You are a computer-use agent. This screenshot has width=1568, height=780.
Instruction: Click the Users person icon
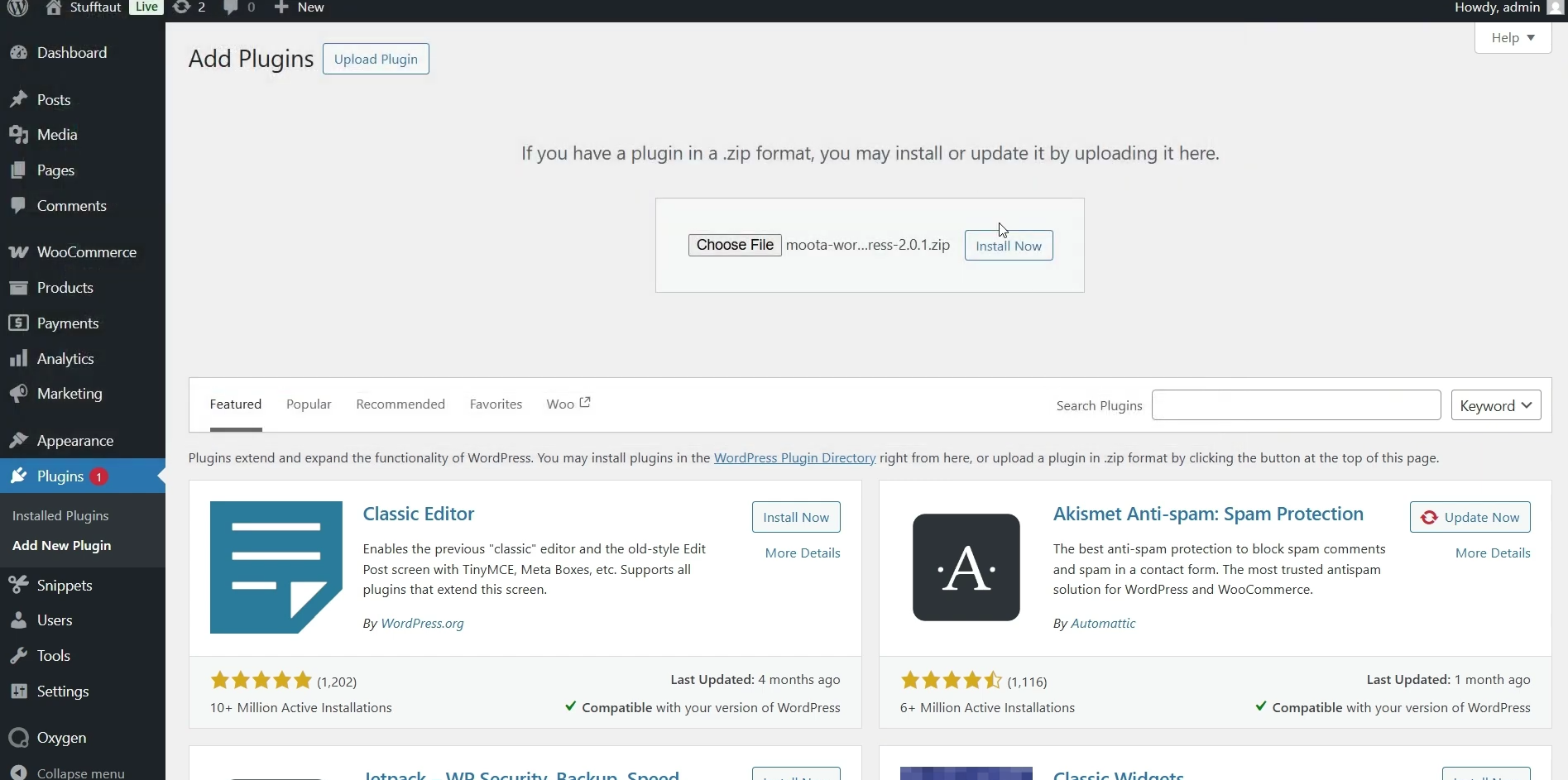pos(18,620)
